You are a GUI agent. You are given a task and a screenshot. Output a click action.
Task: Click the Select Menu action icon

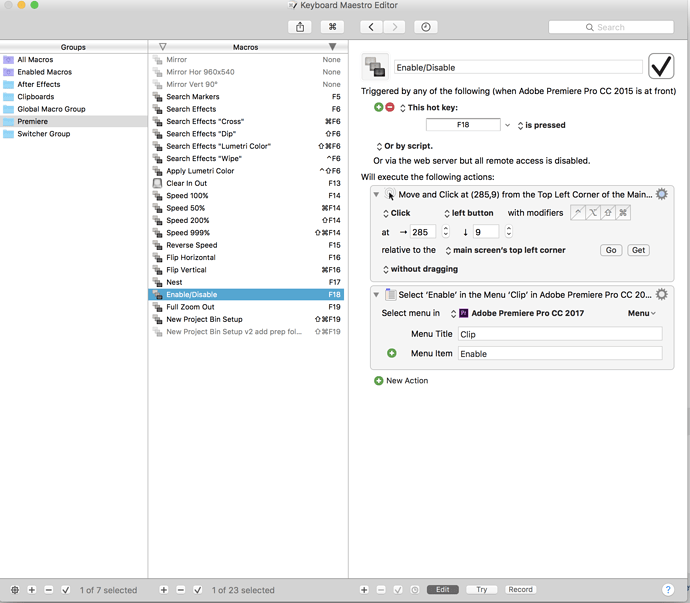[x=390, y=294]
